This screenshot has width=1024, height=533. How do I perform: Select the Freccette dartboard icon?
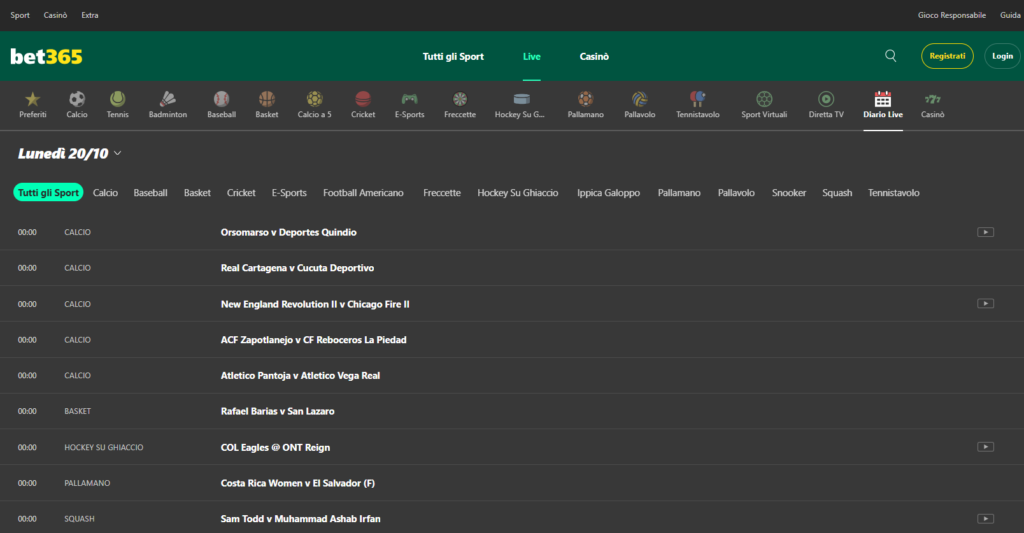[459, 99]
